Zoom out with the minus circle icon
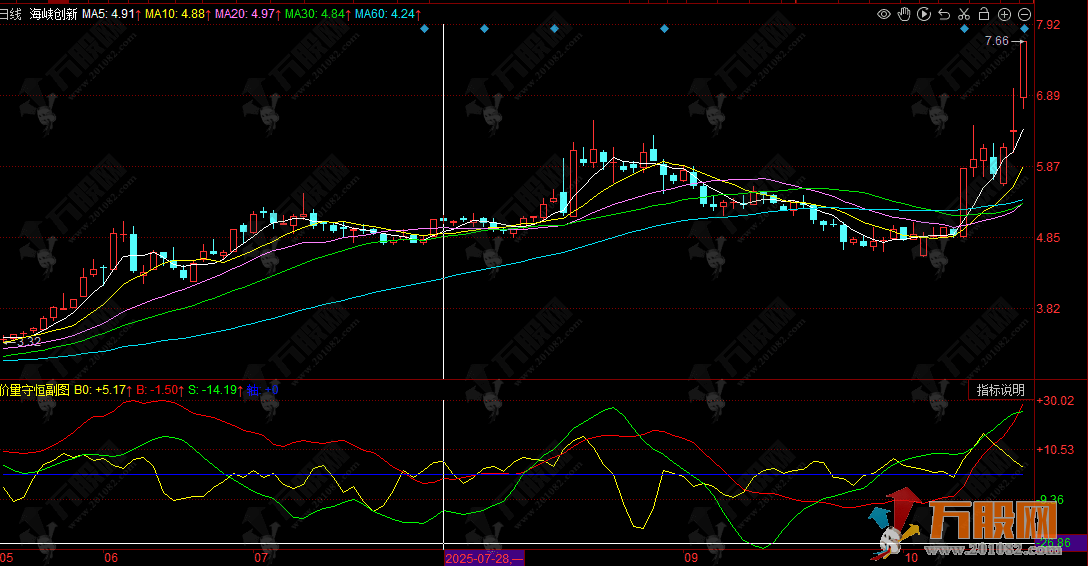The width and height of the screenshot is (1088, 566). coord(1024,14)
